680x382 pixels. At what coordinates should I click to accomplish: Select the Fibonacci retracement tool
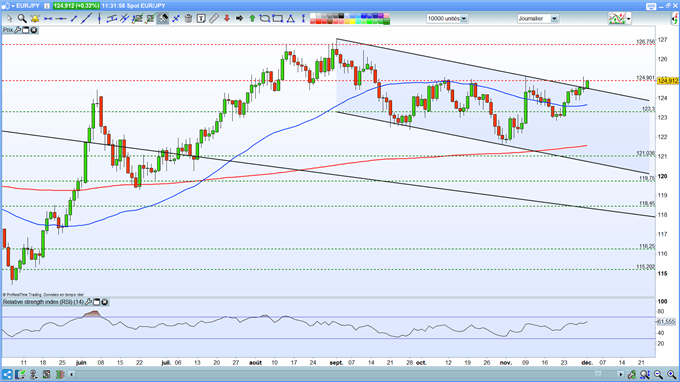coord(137,19)
